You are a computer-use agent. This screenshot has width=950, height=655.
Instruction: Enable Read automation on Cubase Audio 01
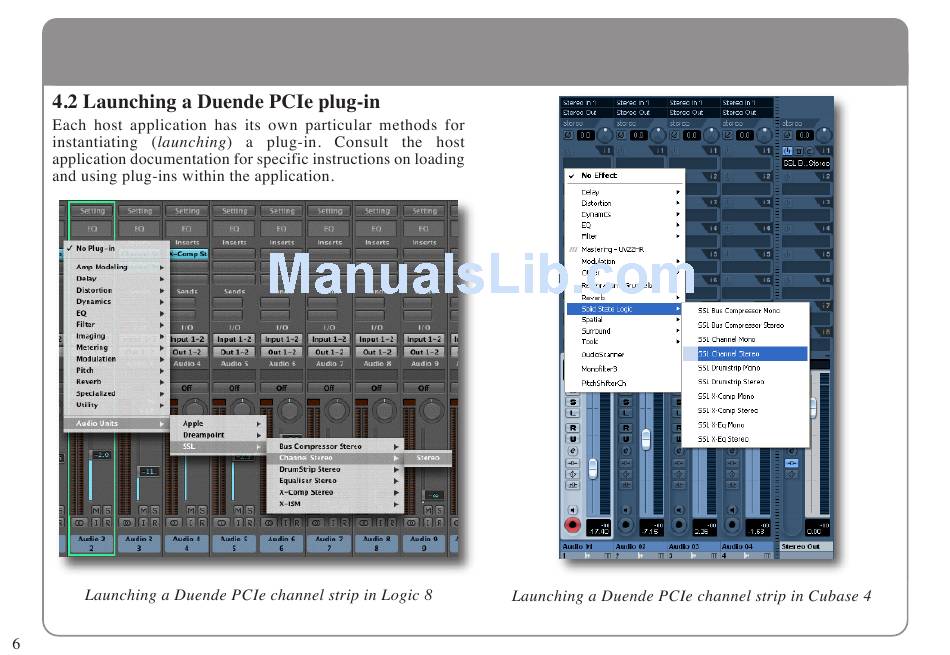[x=573, y=428]
